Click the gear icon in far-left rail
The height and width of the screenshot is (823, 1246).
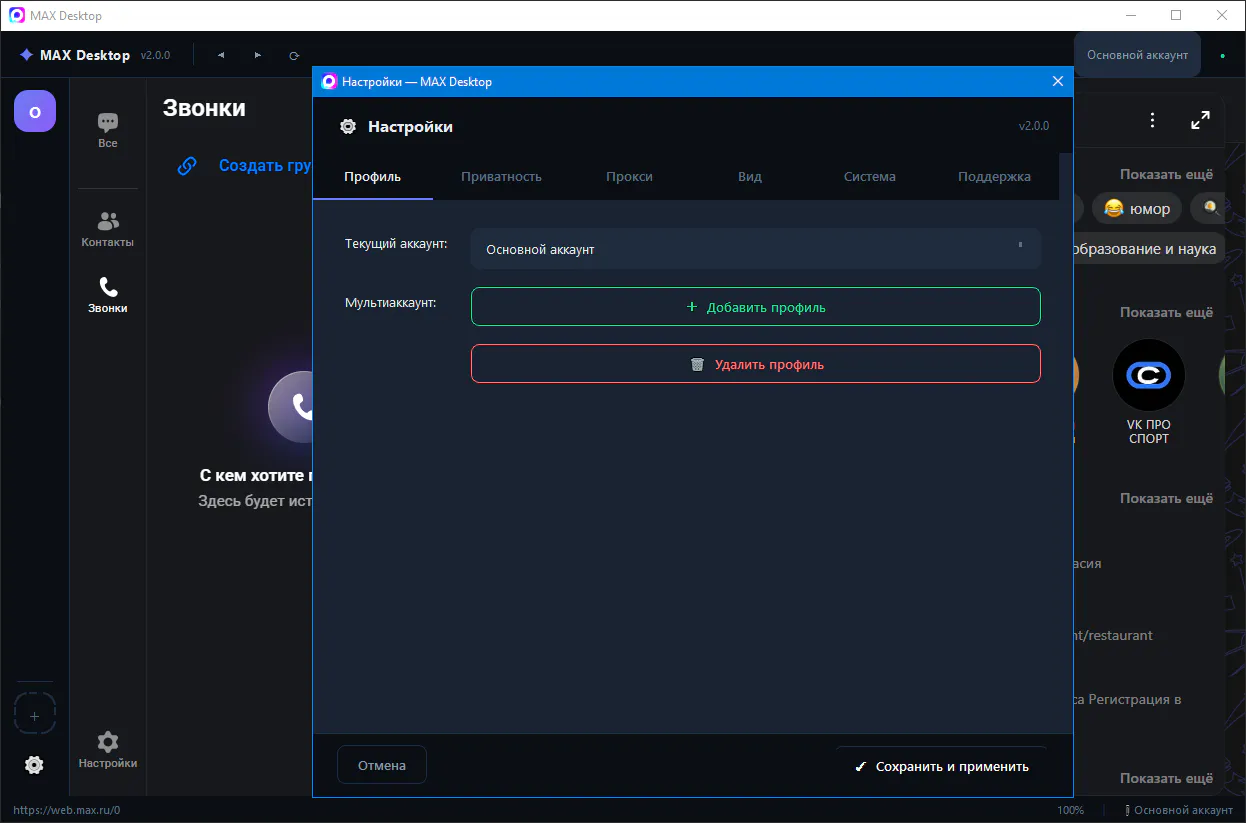[34, 765]
